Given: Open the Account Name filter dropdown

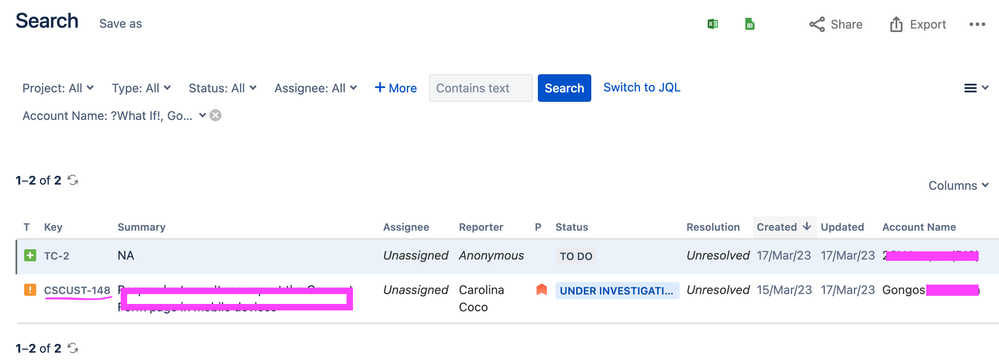Looking at the screenshot, I should [x=114, y=115].
